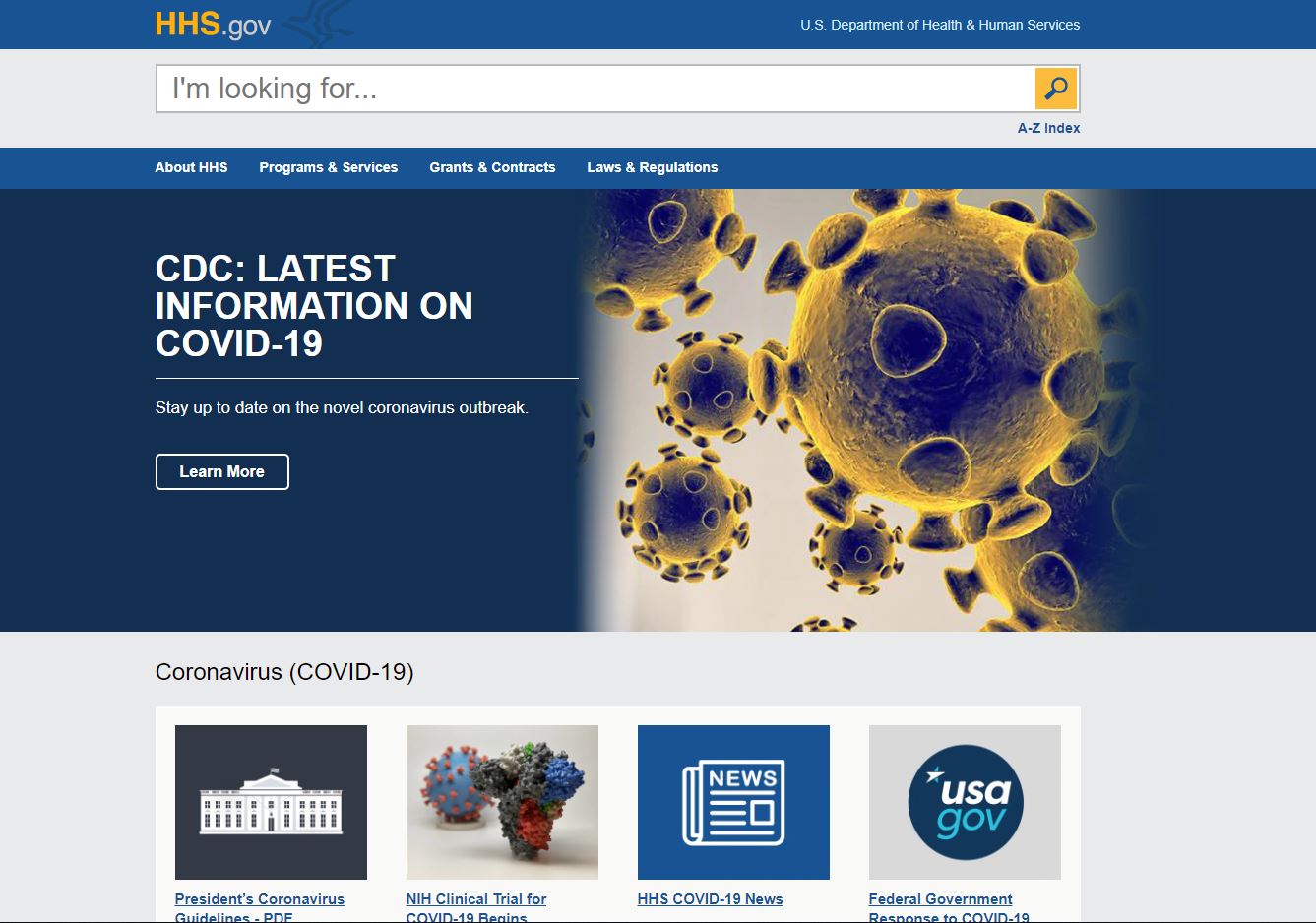Screen dimensions: 1316x923
Task: Open the Programs & Services menu
Action: pyautogui.click(x=329, y=167)
